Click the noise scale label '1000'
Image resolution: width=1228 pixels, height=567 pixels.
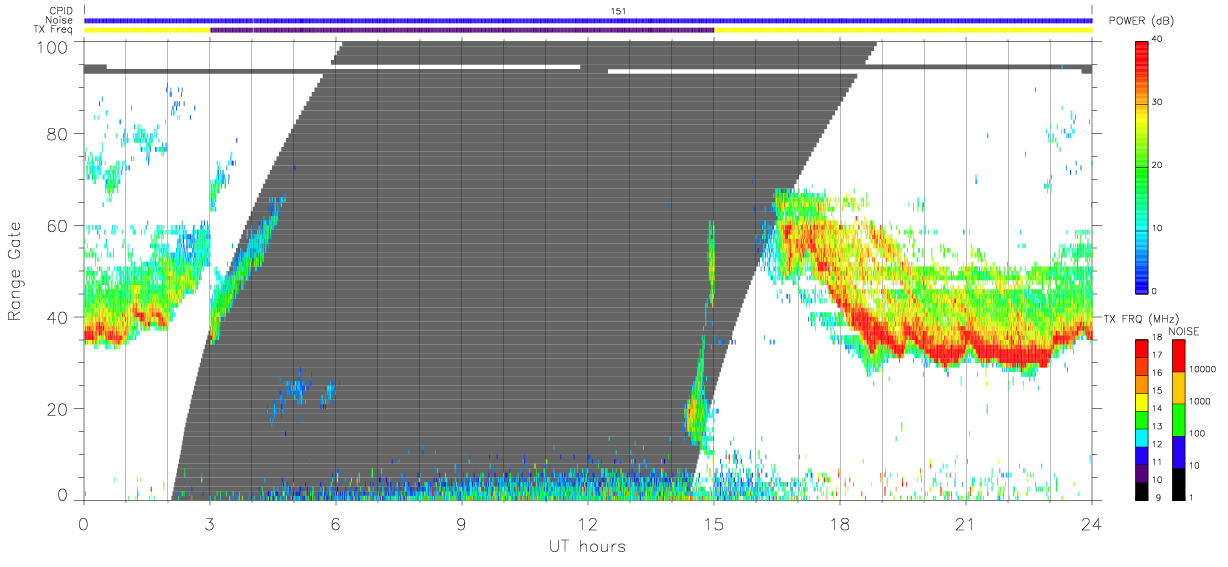click(1200, 401)
